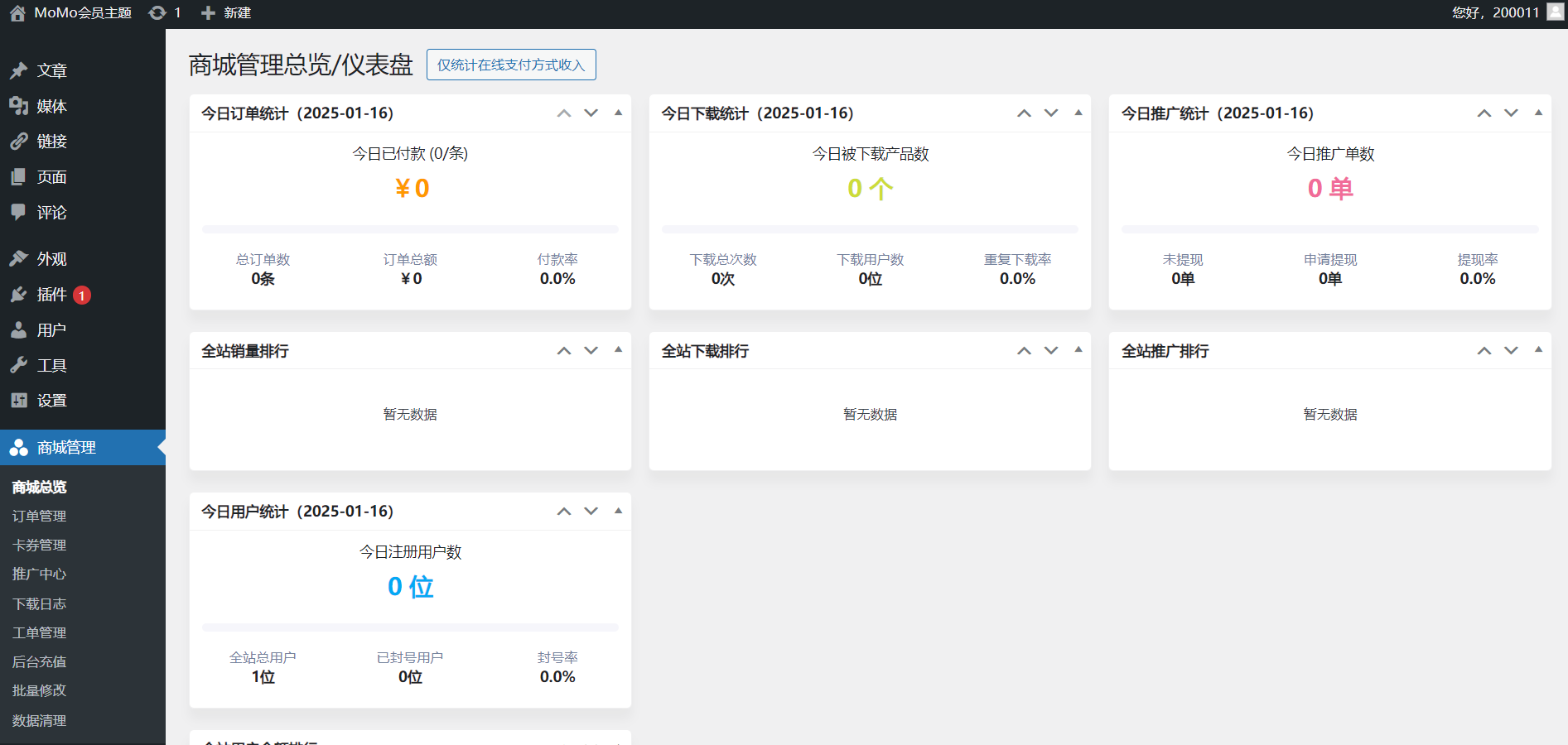Screen dimensions: 1568x745
Task: Click the pin icon next to 文章
Action: click(x=19, y=71)
